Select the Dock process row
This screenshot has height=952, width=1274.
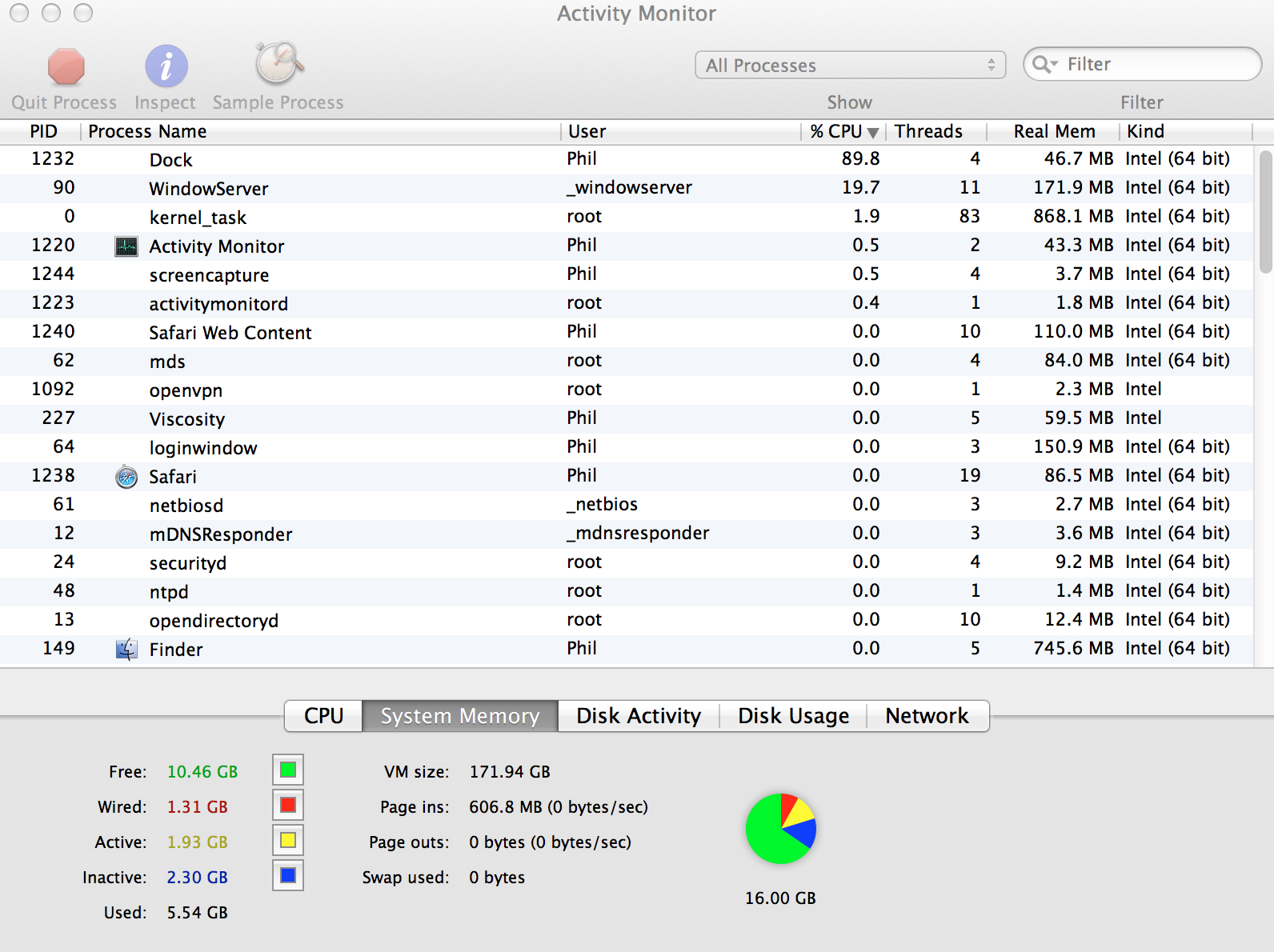point(627,159)
